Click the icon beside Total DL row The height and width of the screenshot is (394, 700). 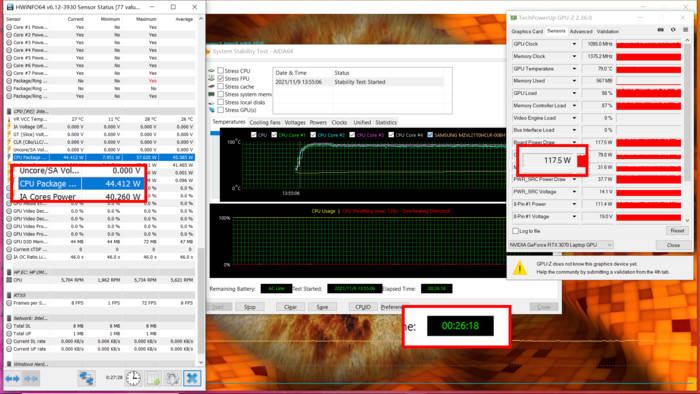coord(9,326)
